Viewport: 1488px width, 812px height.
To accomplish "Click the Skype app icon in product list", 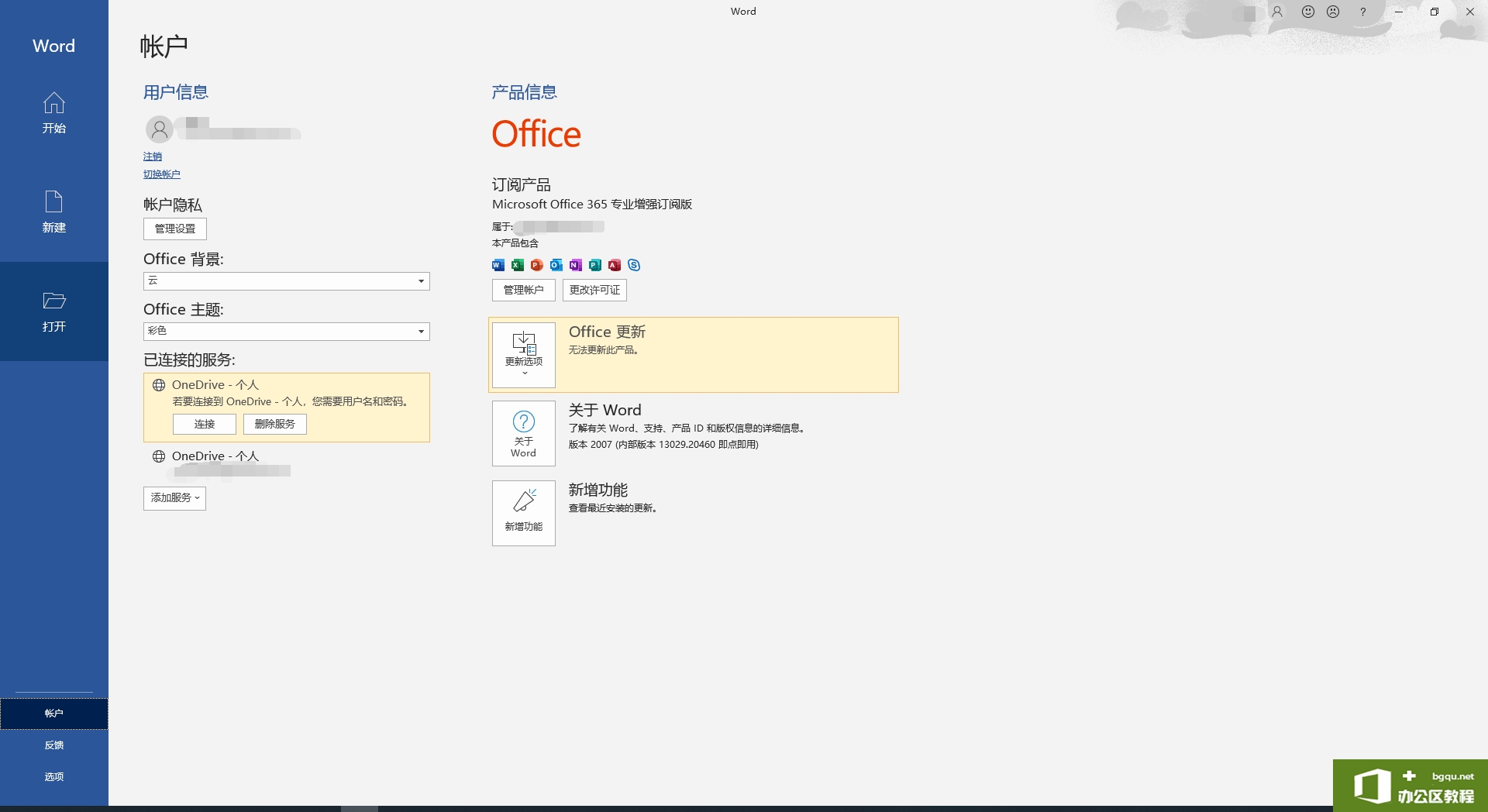I will tap(634, 265).
